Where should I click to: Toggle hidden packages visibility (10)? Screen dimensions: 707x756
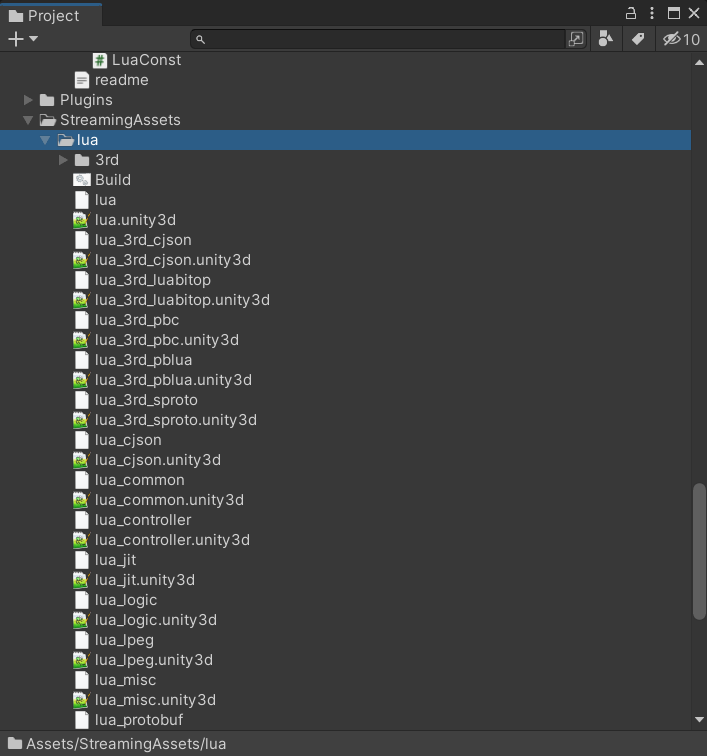tap(681, 39)
